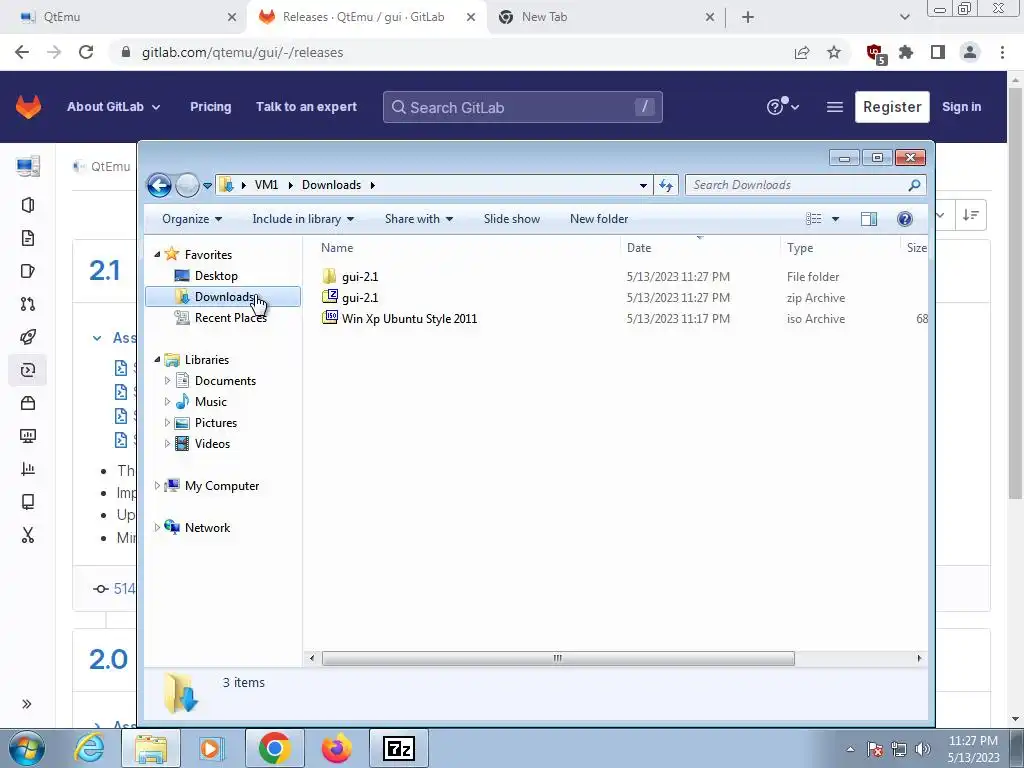This screenshot has width=1024, height=768.
Task: Click the volume icon in system tray
Action: click(923, 749)
